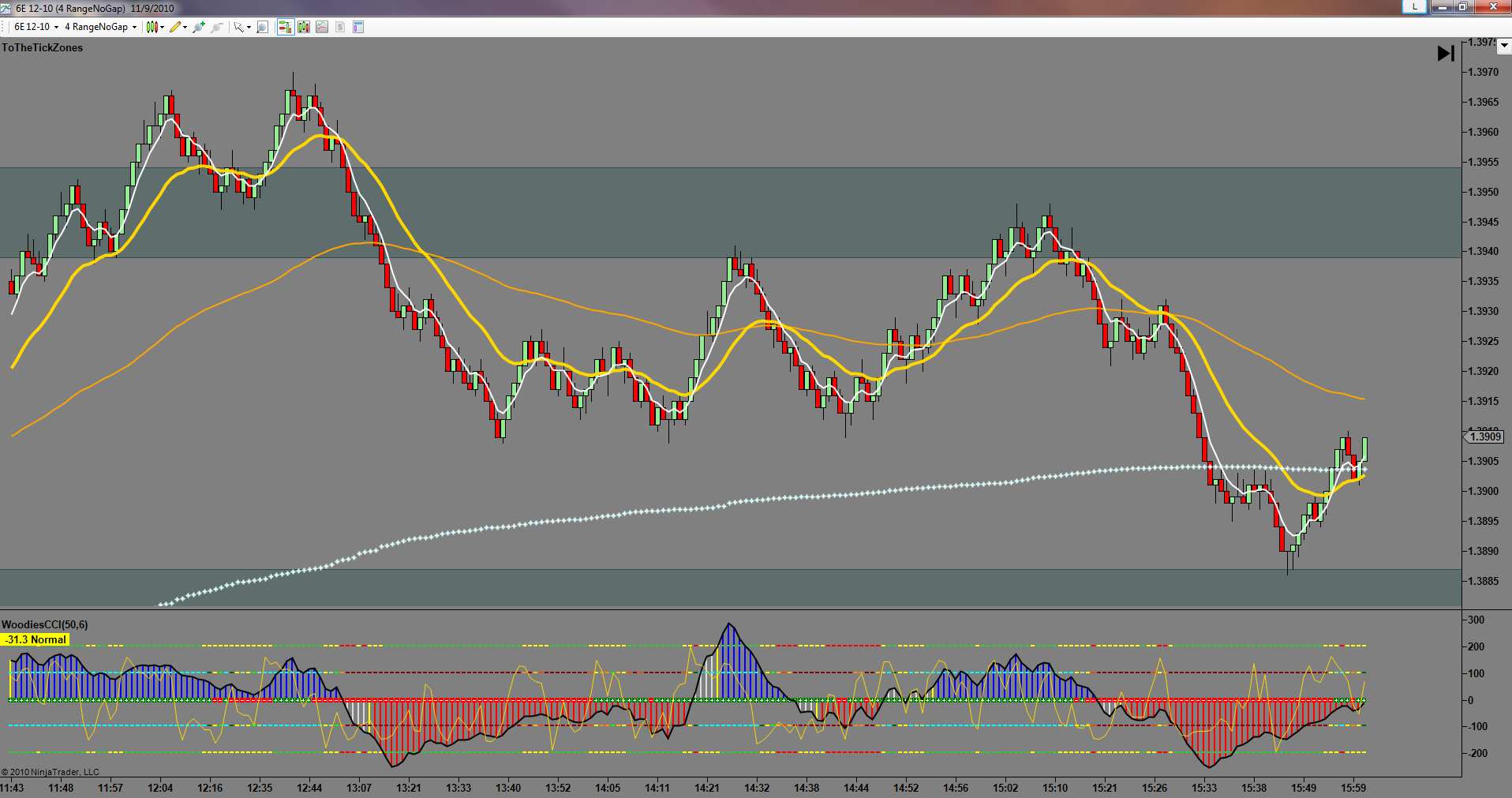The width and height of the screenshot is (1512, 798).
Task: Open the chart style dropdown arrow
Action: 162,27
